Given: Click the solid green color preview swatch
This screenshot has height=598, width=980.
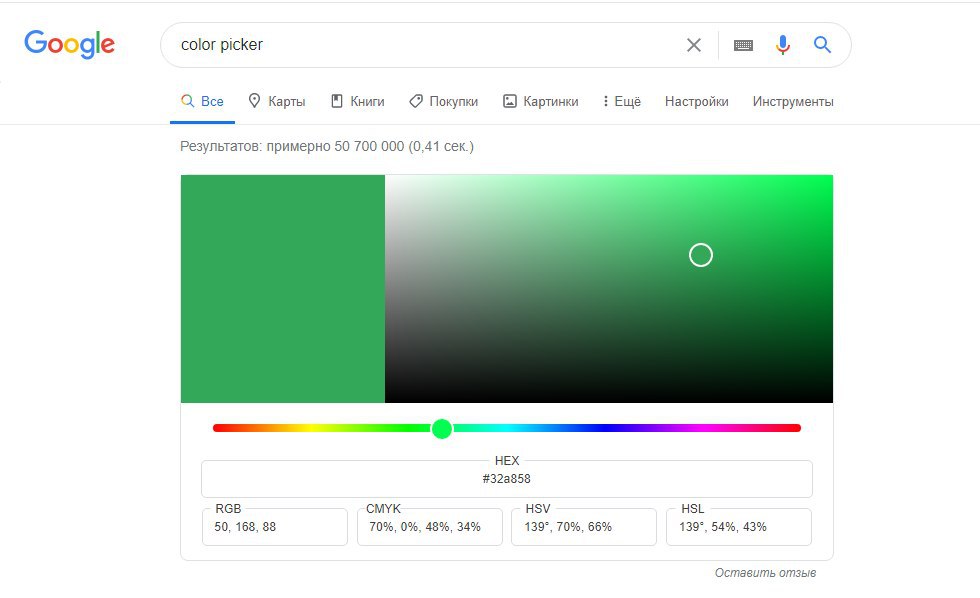Looking at the screenshot, I should coord(282,289).
